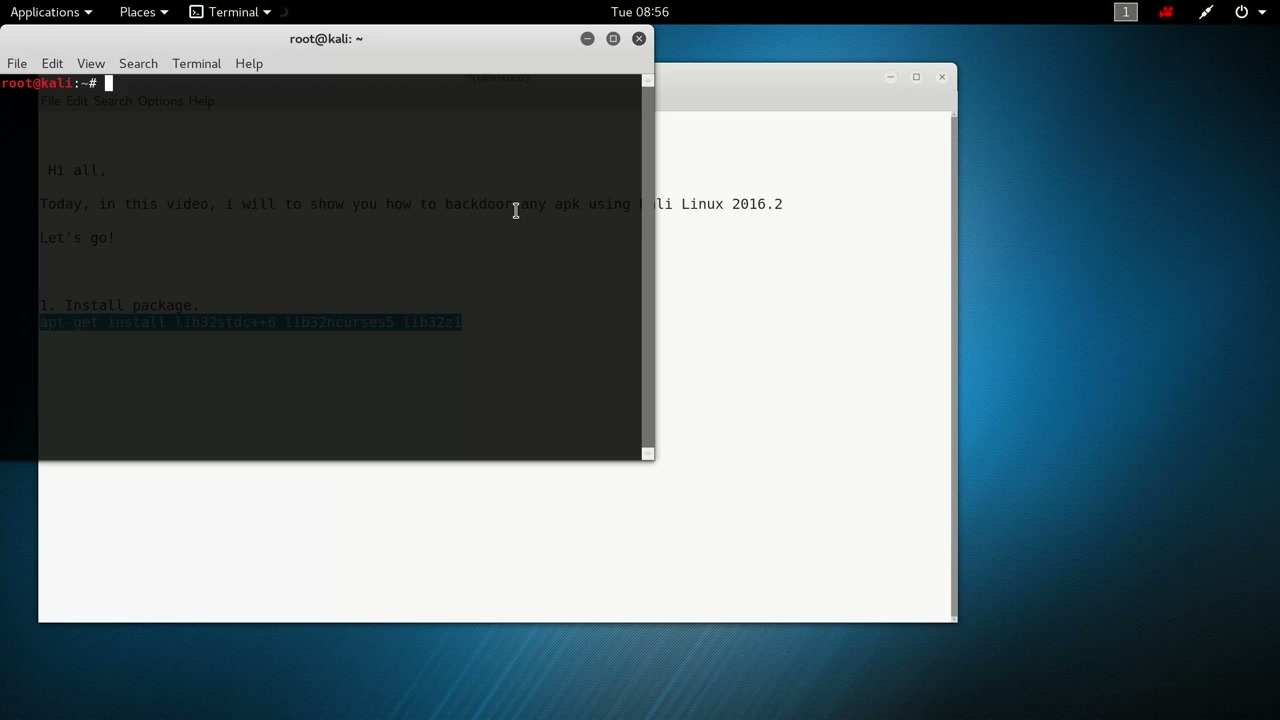Open the terminal Edit menu
The image size is (1280, 720).
[x=52, y=64]
